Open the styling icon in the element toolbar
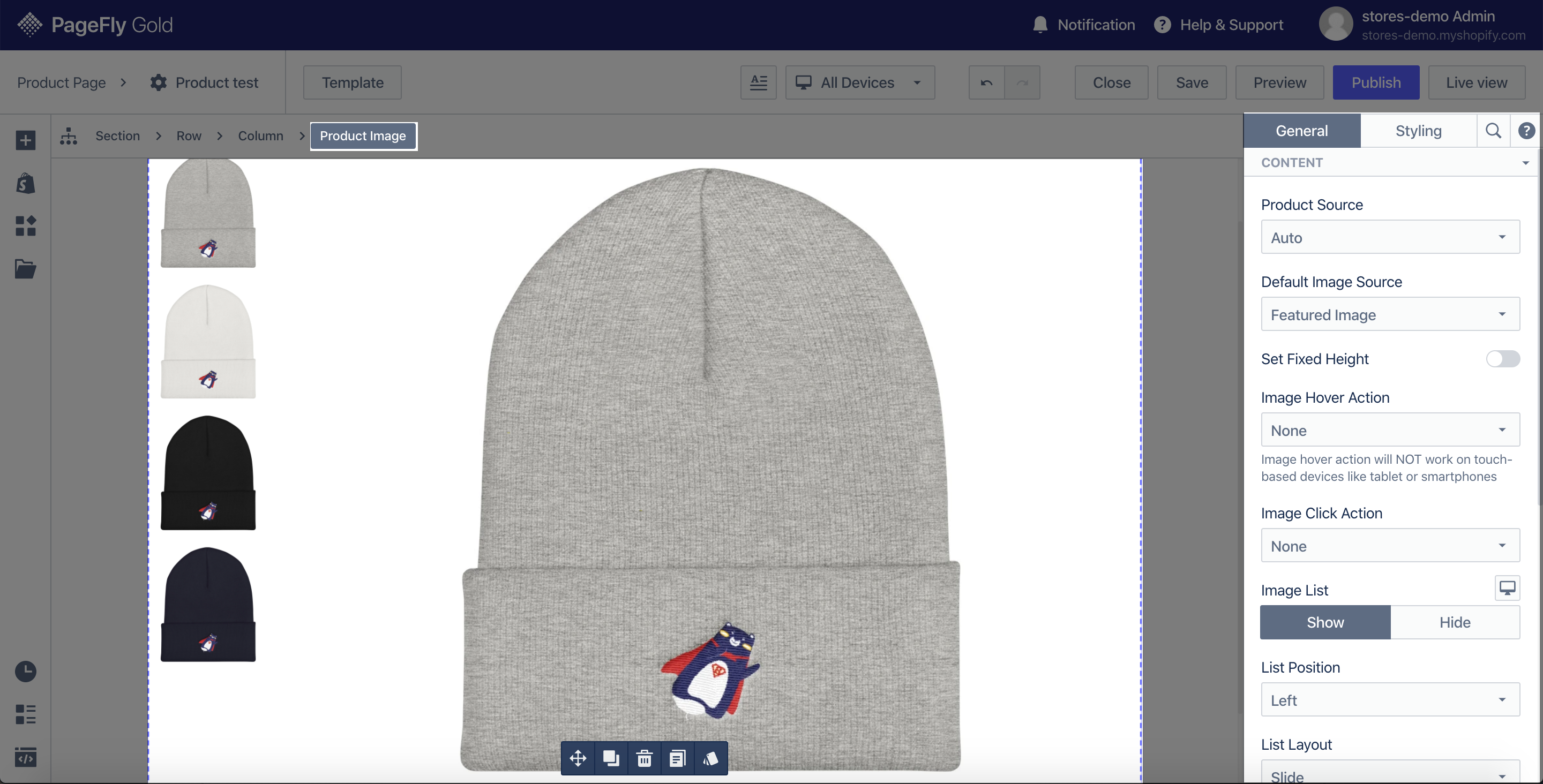Viewport: 1543px width, 784px height. point(710,758)
